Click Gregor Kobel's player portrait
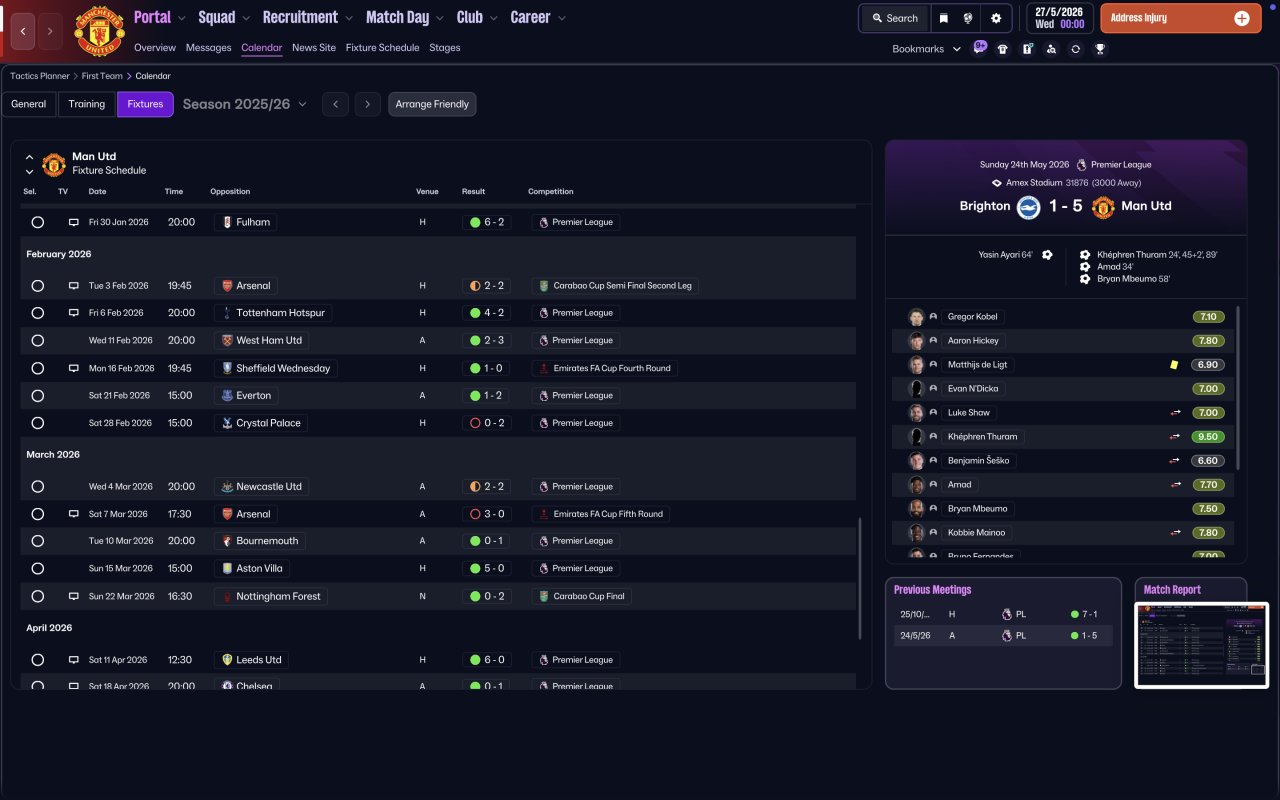This screenshot has height=800, width=1280. [916, 317]
